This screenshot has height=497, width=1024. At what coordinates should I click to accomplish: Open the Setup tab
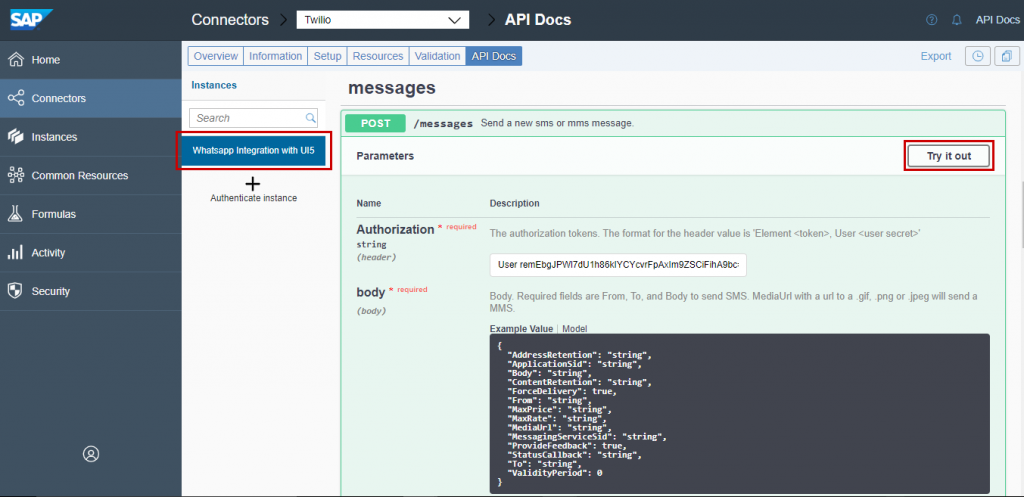327,56
